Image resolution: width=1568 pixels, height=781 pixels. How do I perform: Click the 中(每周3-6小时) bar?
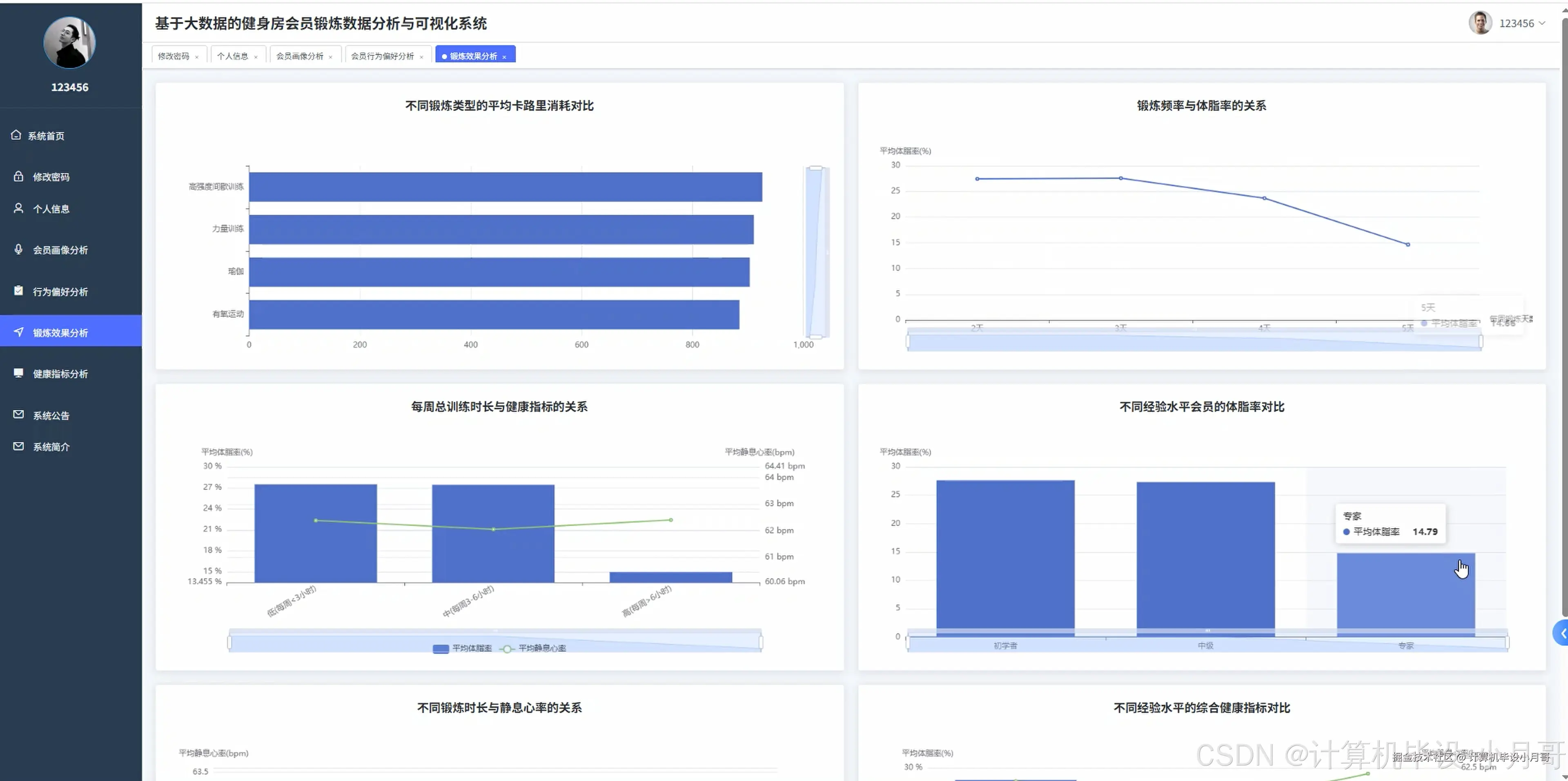[x=493, y=533]
